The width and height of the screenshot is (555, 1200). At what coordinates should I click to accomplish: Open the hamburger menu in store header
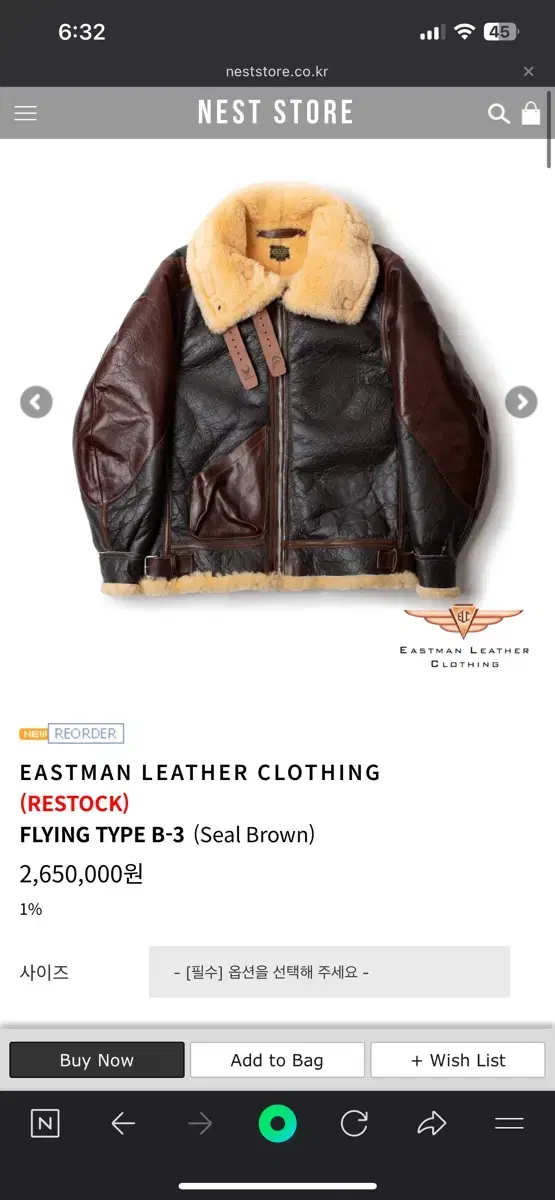(x=26, y=113)
